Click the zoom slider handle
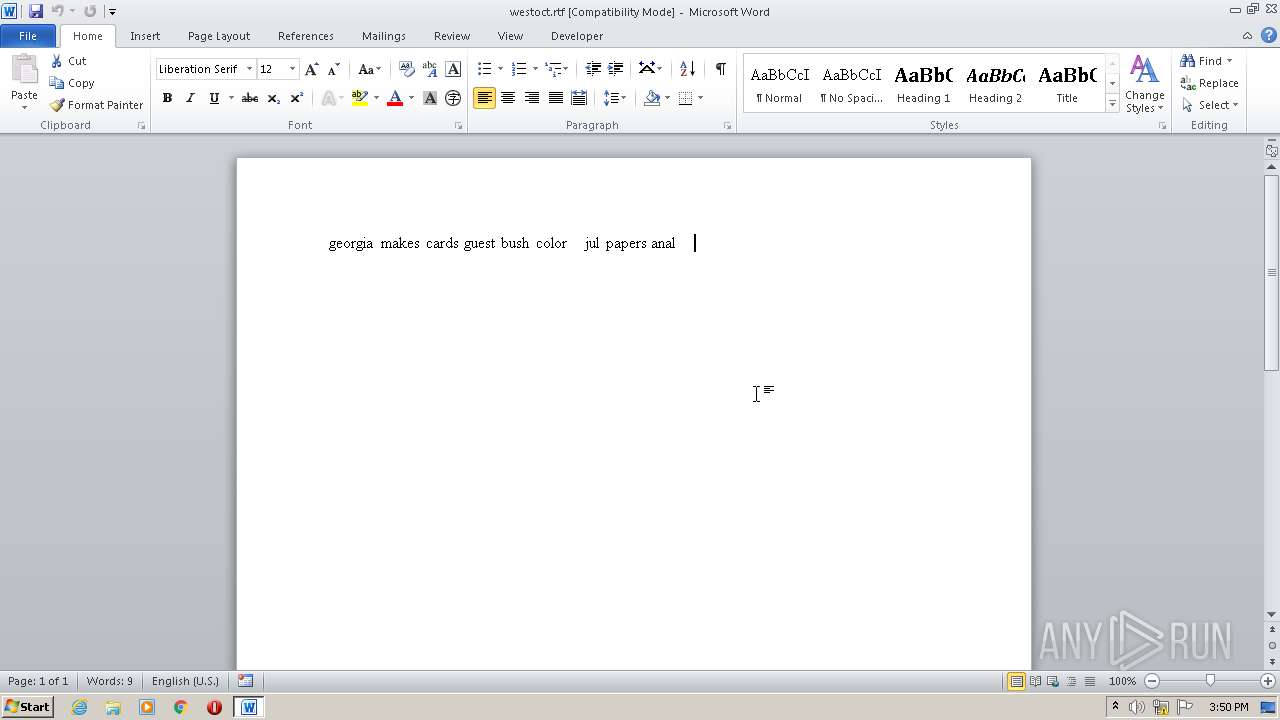This screenshot has height=720, width=1280. (x=1210, y=681)
